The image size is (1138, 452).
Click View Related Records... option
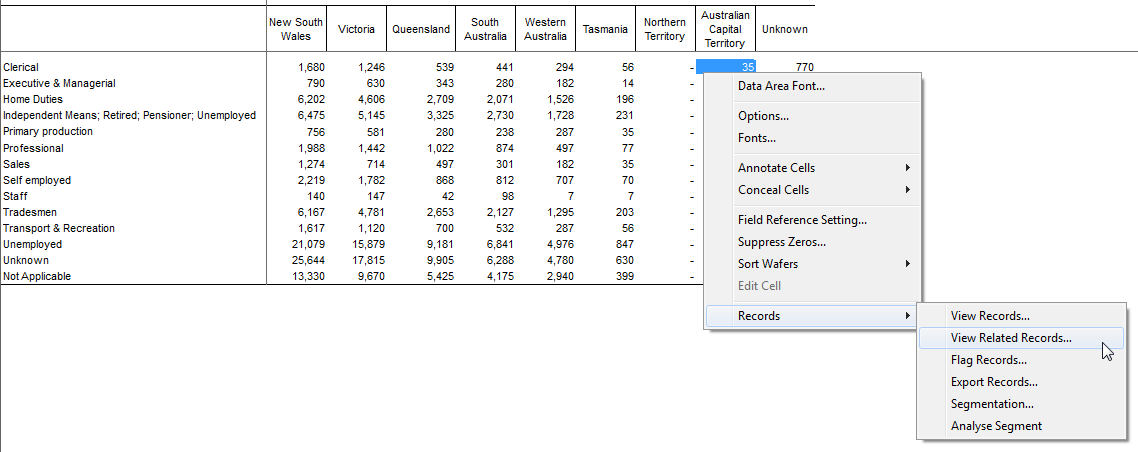1010,338
